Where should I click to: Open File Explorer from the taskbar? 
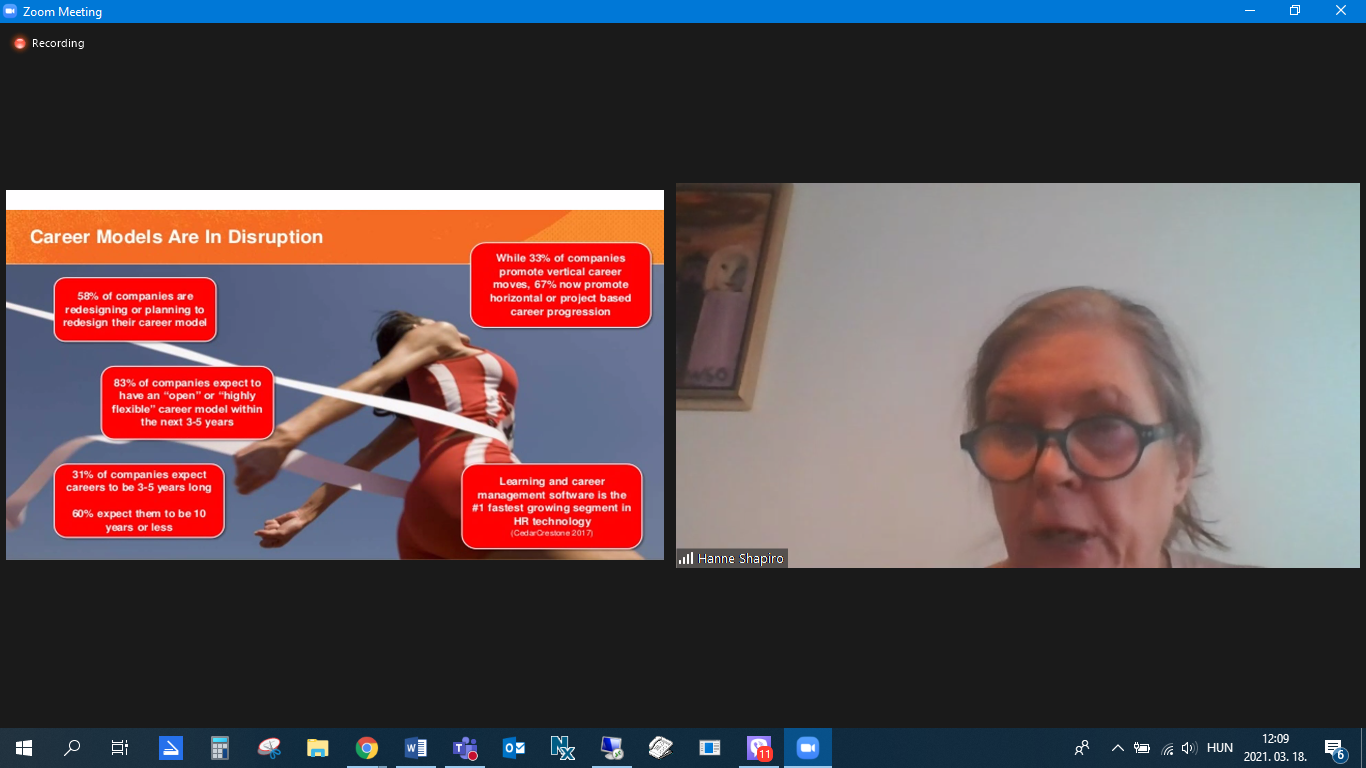[x=318, y=748]
